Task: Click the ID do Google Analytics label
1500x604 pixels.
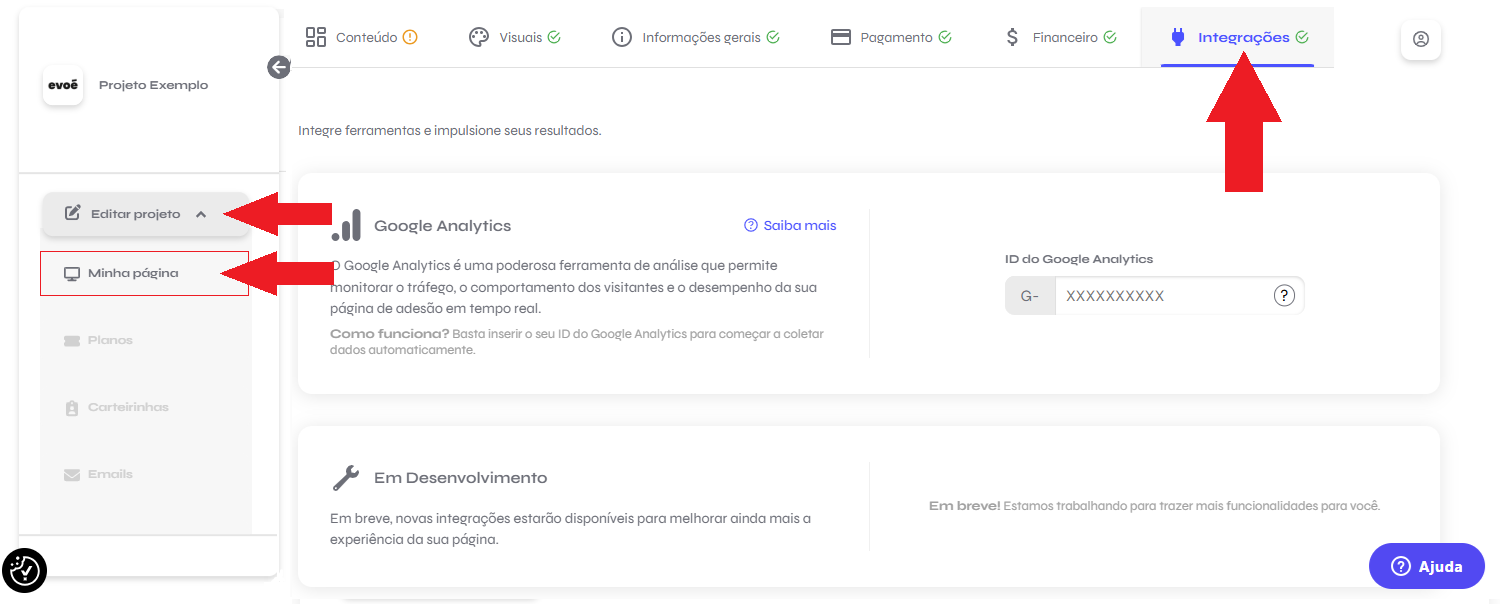Action: point(1079,259)
